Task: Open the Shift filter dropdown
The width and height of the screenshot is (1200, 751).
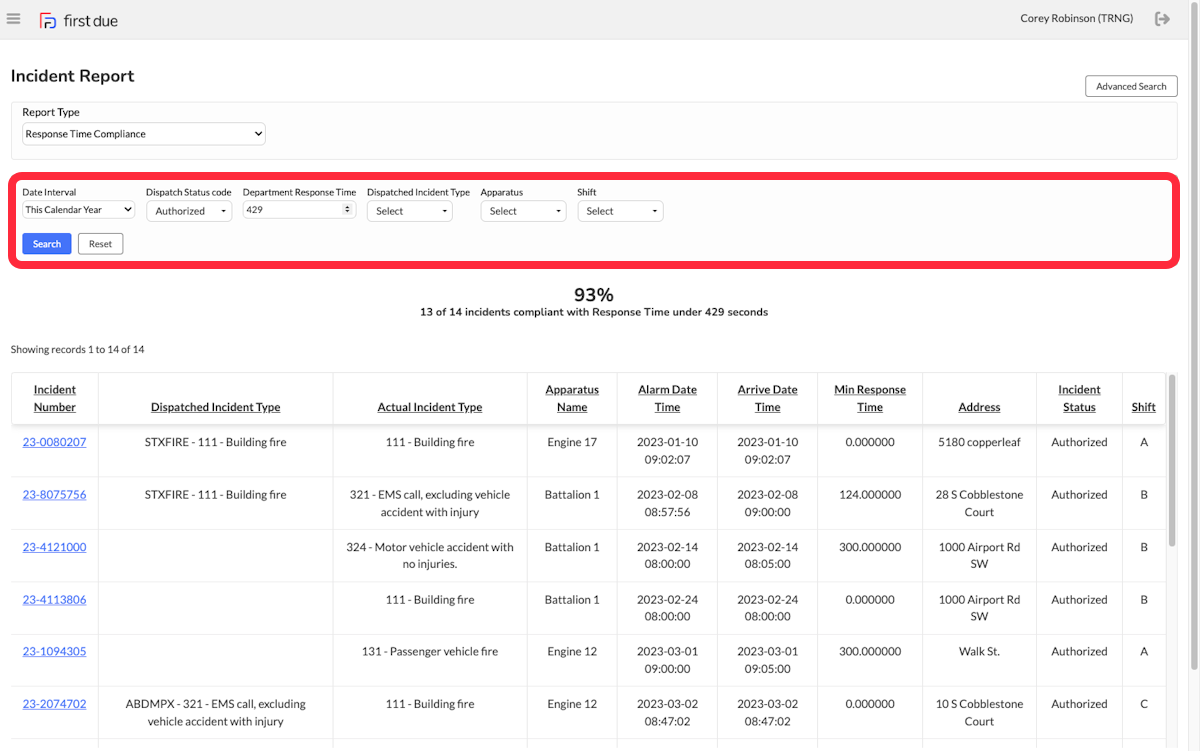Action: pyautogui.click(x=620, y=211)
